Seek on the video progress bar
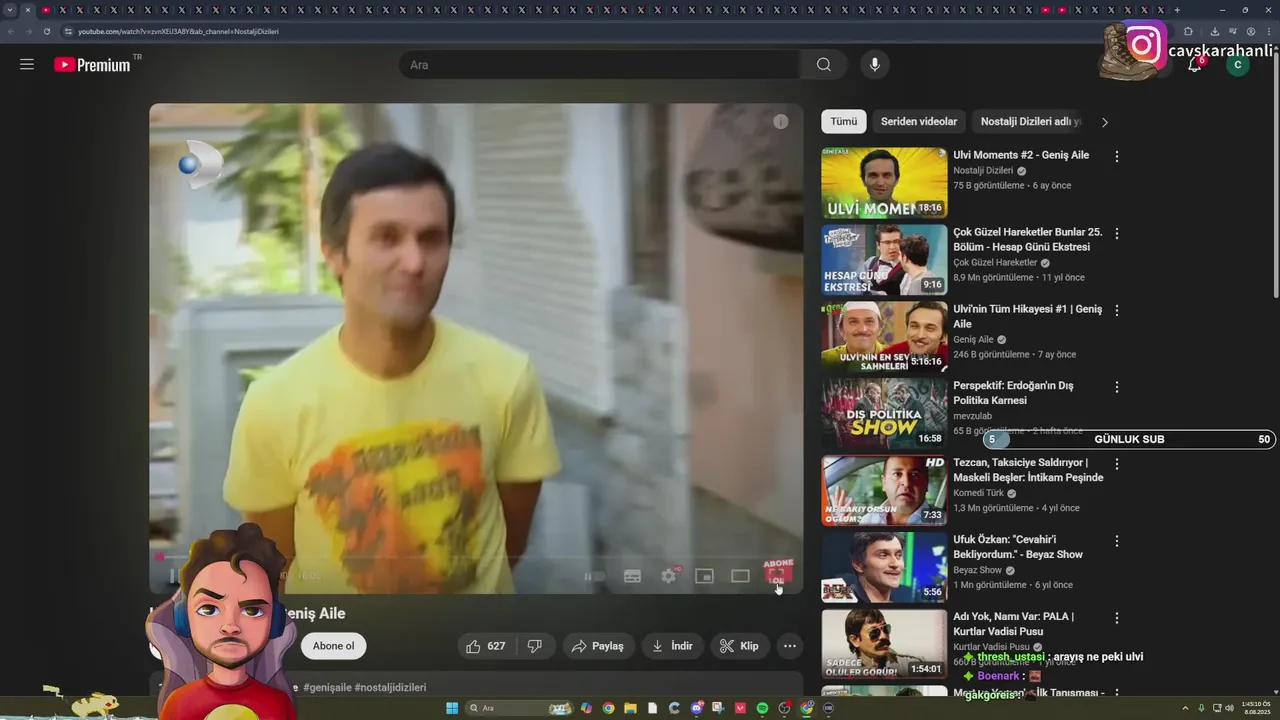1280x720 pixels. (476, 557)
